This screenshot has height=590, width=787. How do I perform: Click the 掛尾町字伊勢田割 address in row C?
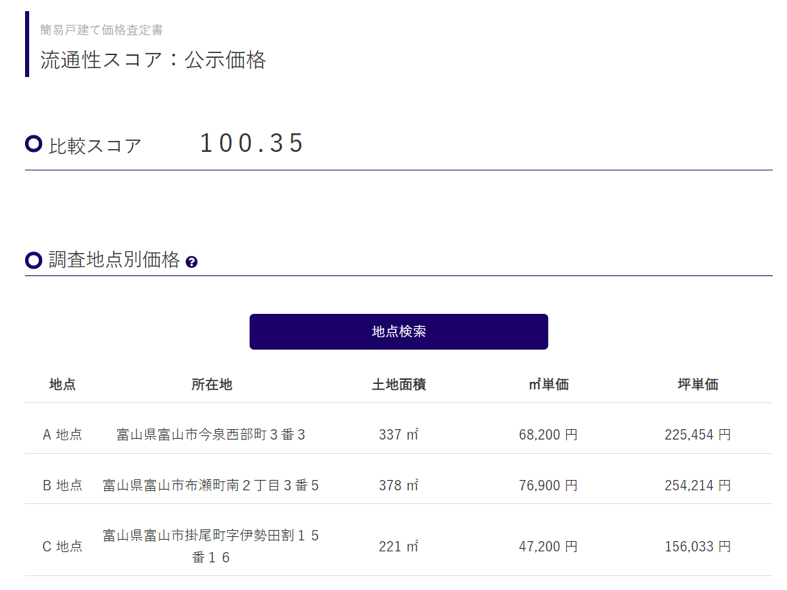[x=211, y=546]
